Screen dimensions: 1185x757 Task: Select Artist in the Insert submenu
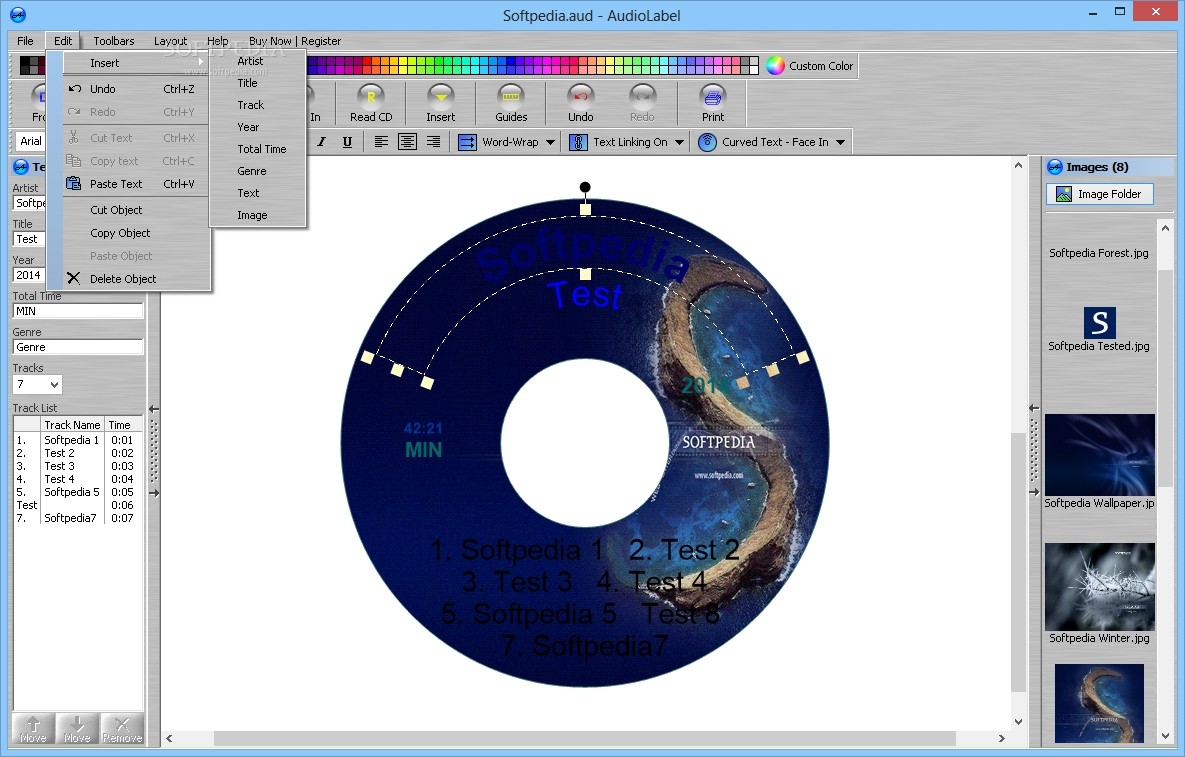pos(257,61)
